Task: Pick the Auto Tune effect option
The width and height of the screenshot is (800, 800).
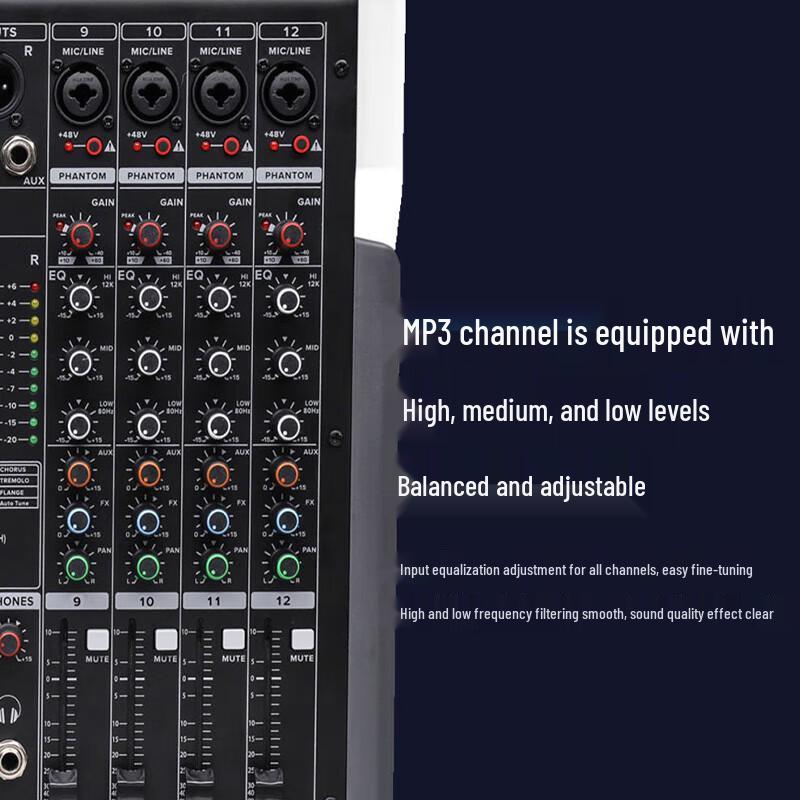Action: (16, 503)
